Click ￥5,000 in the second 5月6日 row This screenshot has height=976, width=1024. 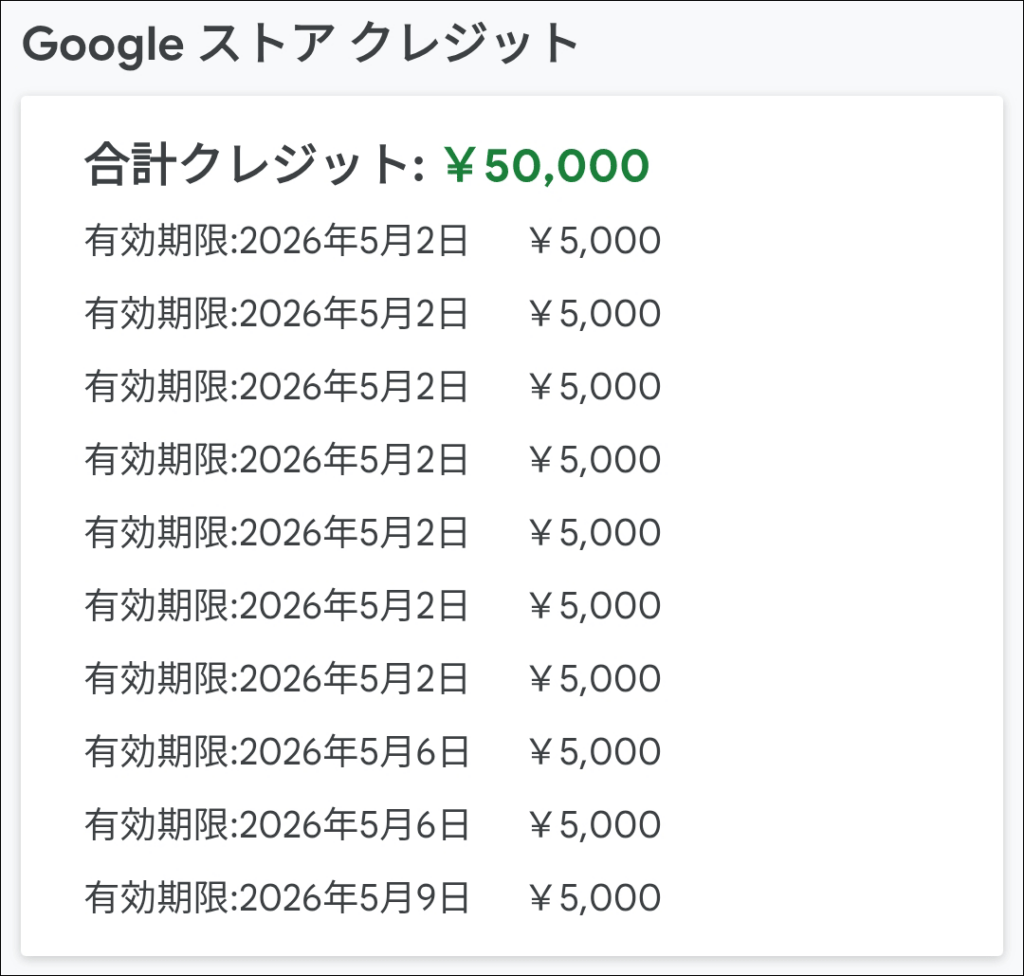[594, 825]
